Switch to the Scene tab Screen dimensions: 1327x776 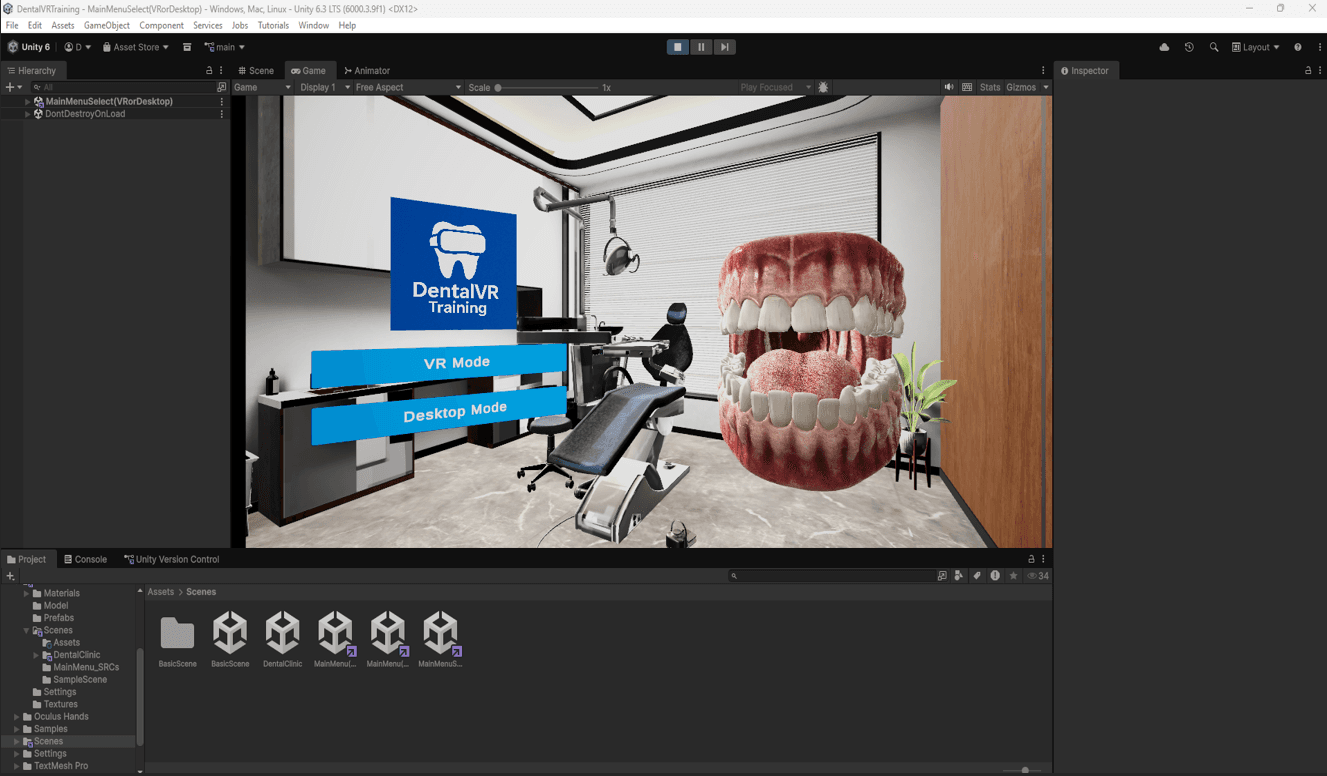pyautogui.click(x=256, y=71)
